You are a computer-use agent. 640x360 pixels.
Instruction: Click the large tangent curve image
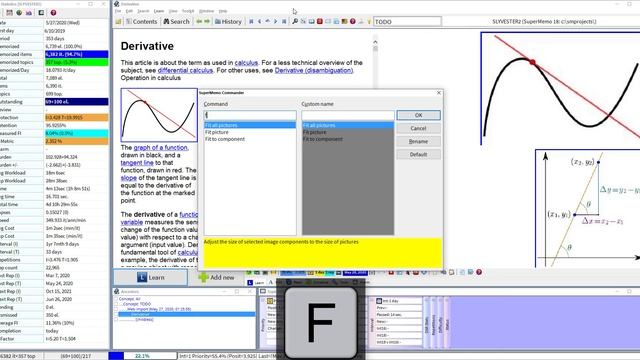[560, 89]
